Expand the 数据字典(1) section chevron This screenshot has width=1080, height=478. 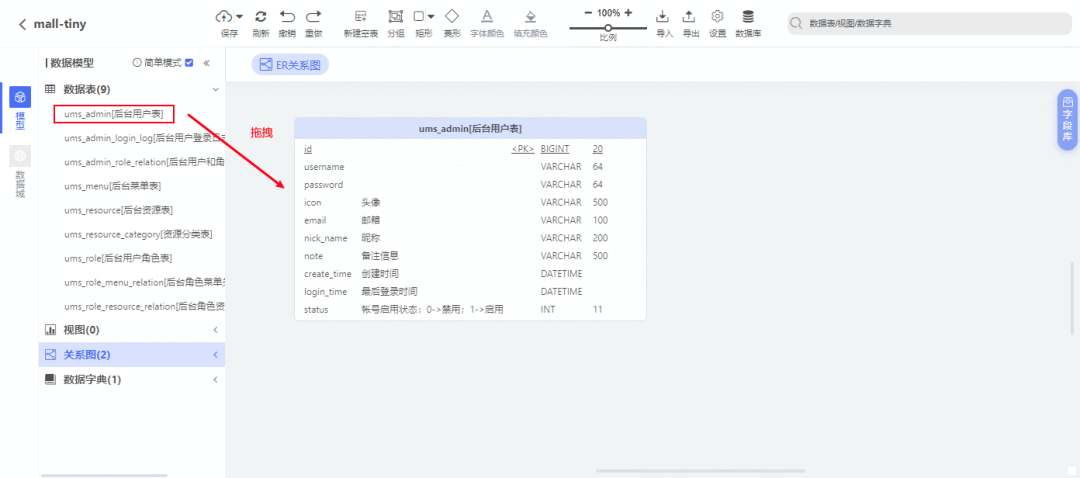click(x=216, y=380)
